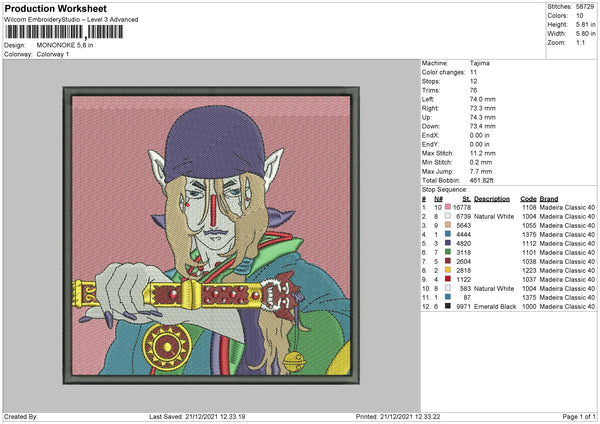The image size is (600, 424).
Task: Select the Zoom value '1:1'
Action: (580, 42)
